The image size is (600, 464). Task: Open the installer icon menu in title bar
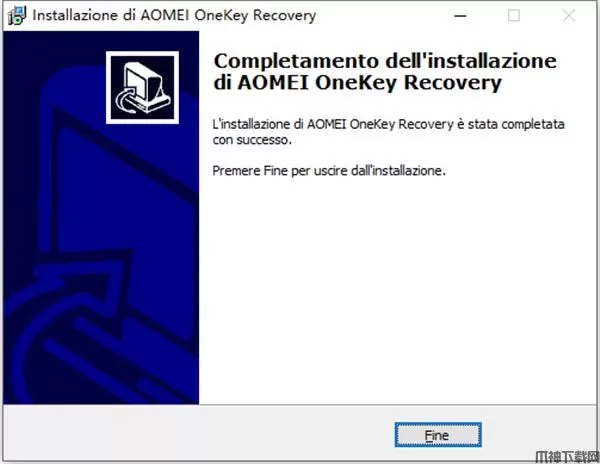point(17,16)
